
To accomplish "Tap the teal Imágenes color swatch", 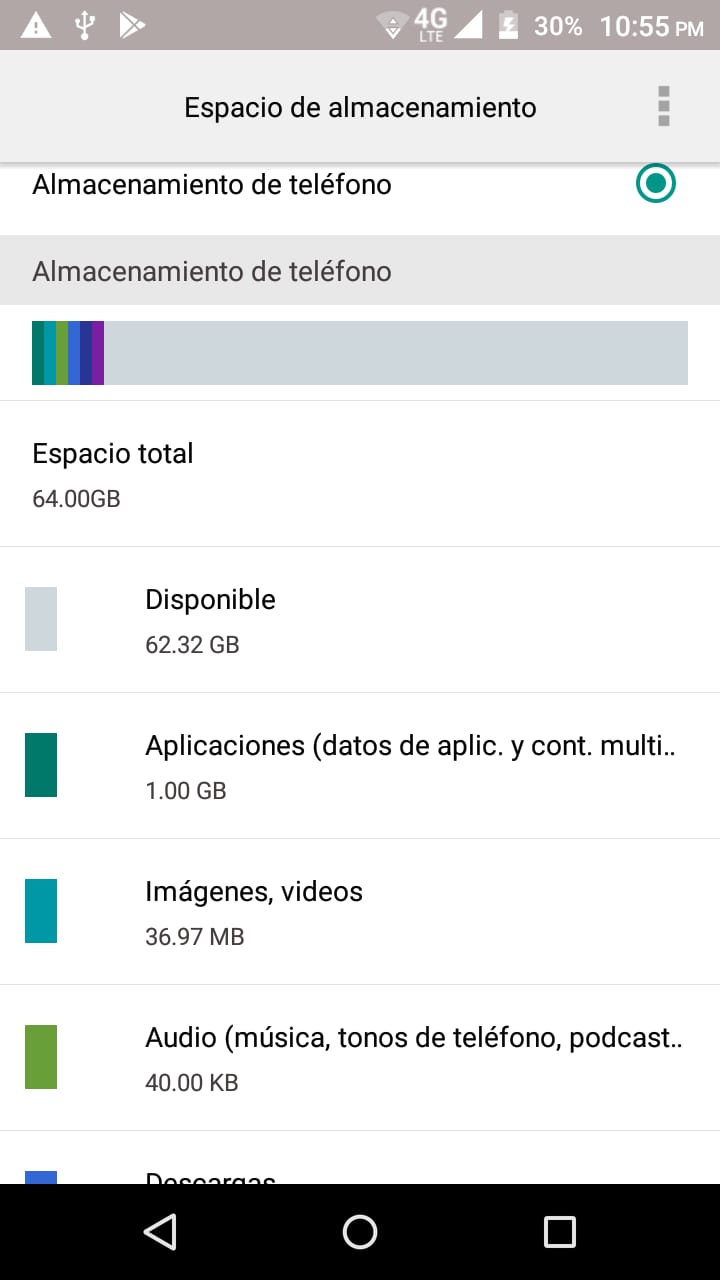I will tap(41, 911).
